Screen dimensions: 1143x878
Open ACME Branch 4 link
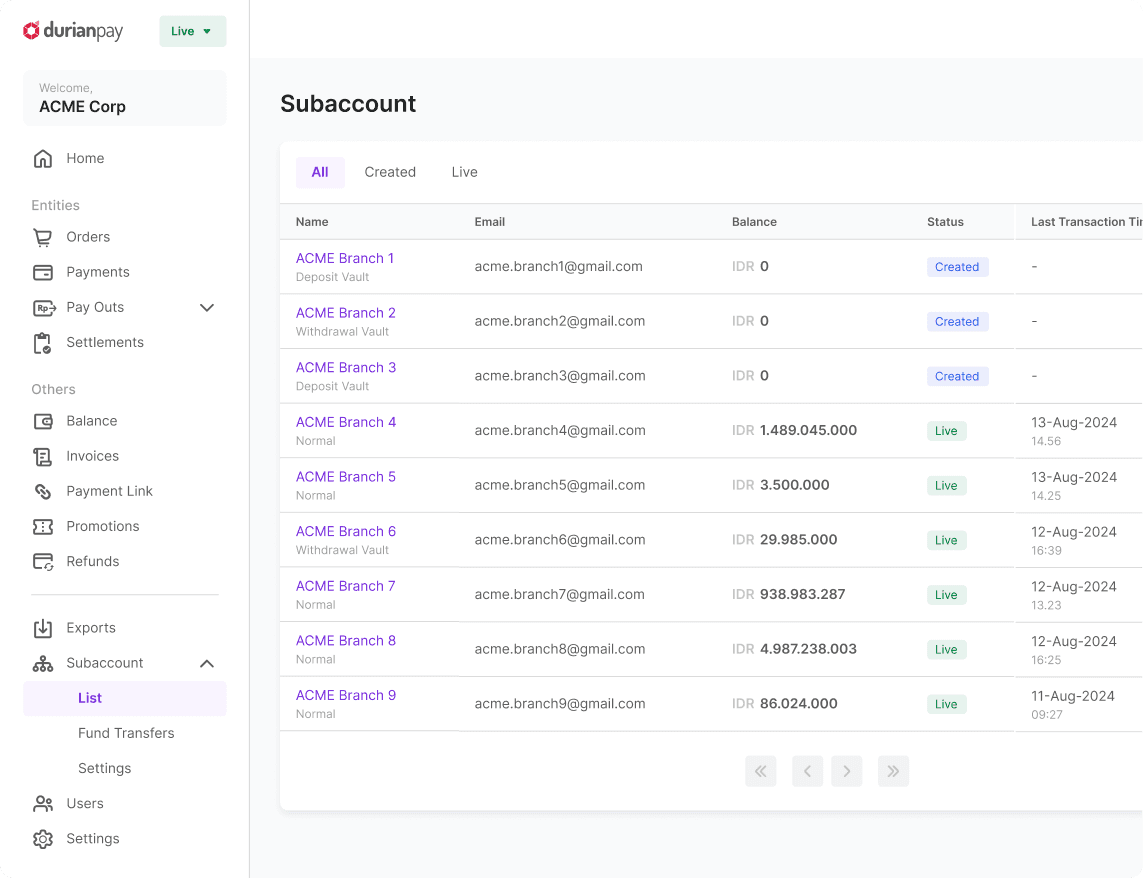[x=346, y=422]
